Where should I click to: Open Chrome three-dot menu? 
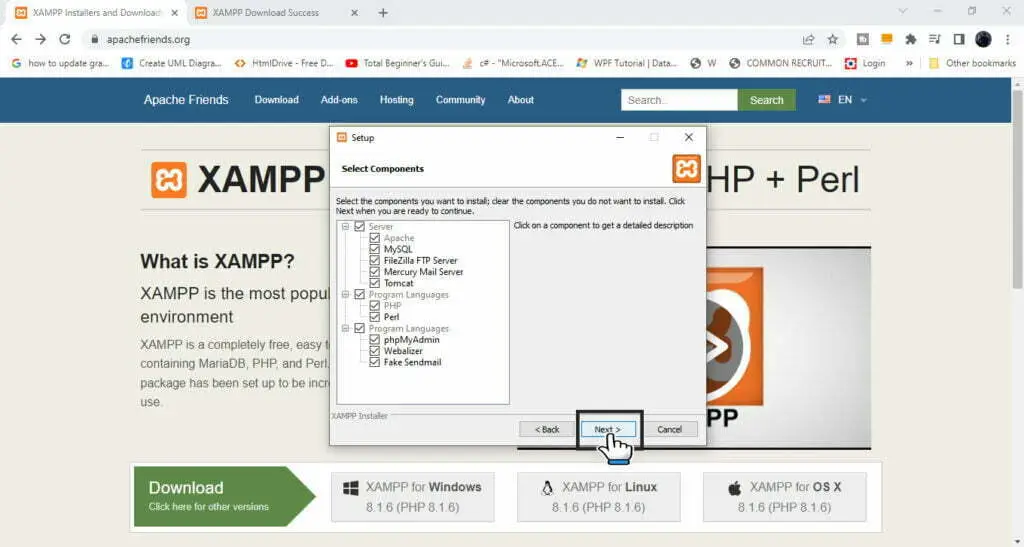pos(1008,39)
